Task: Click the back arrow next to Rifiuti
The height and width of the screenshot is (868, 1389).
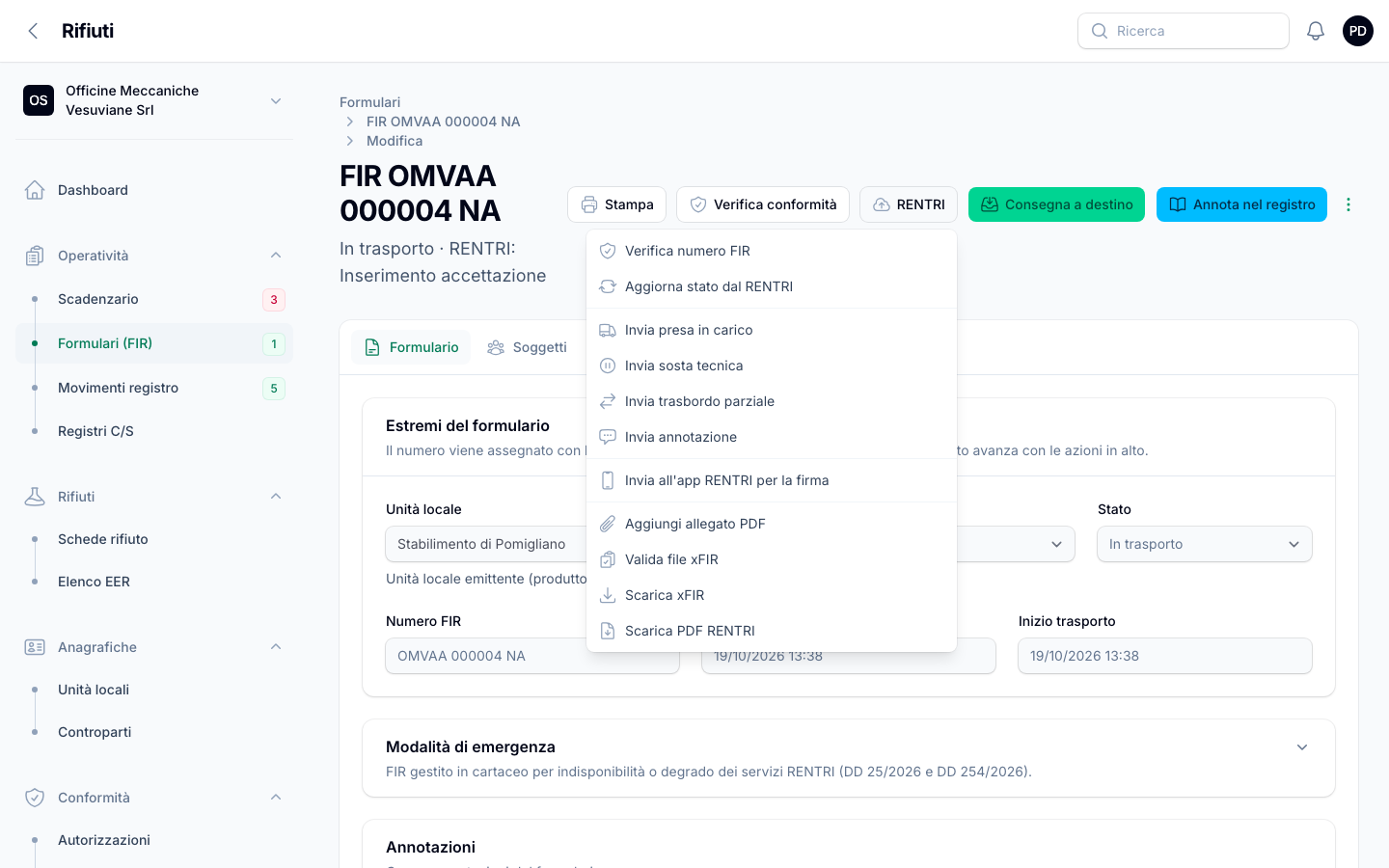Action: (x=34, y=31)
